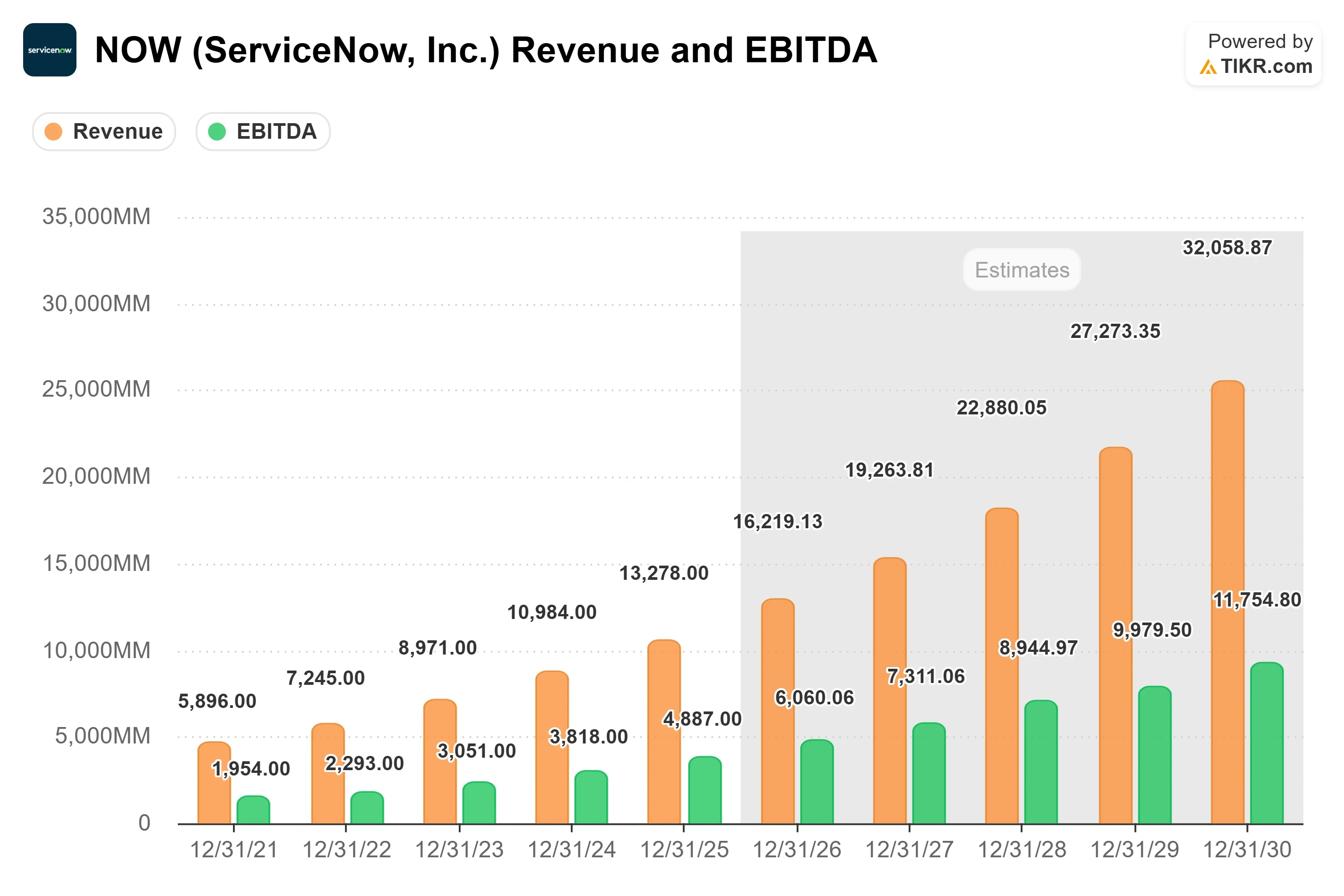
Task: Click the ServiceNow logo icon
Action: pyautogui.click(x=50, y=50)
